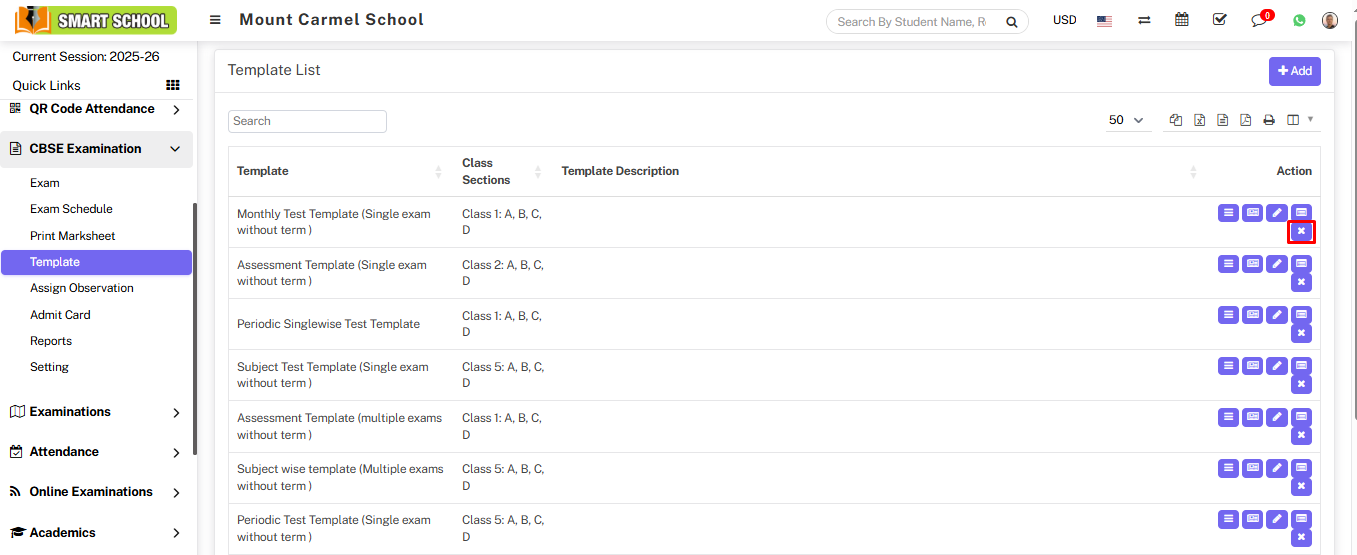Edit the Monthly Test Template row
The height and width of the screenshot is (555, 1357).
pyautogui.click(x=1277, y=212)
